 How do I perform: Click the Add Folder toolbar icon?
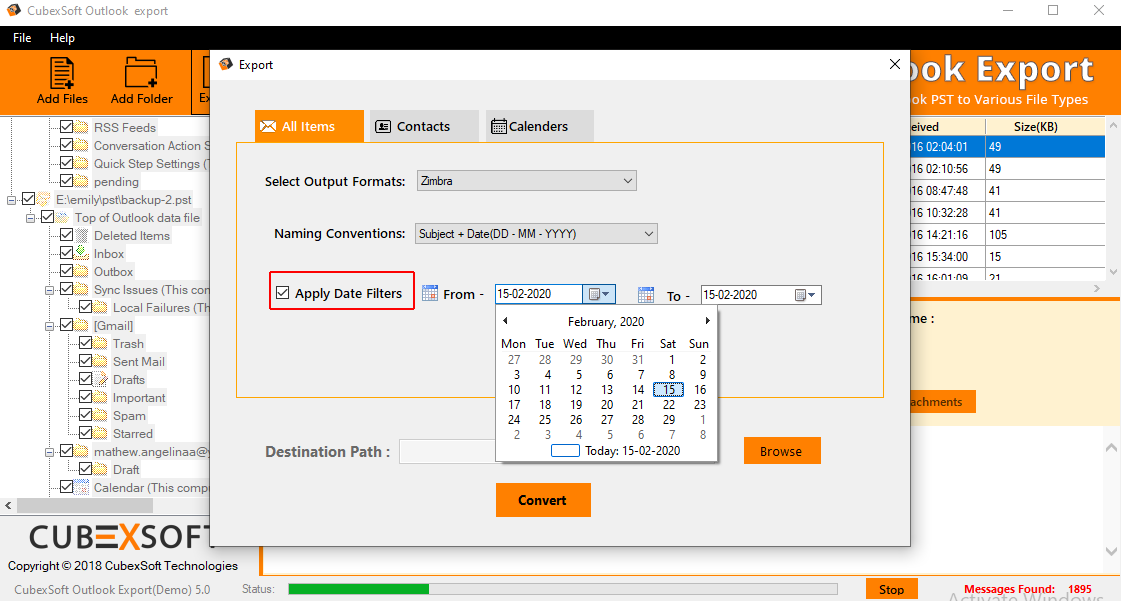[x=141, y=75]
